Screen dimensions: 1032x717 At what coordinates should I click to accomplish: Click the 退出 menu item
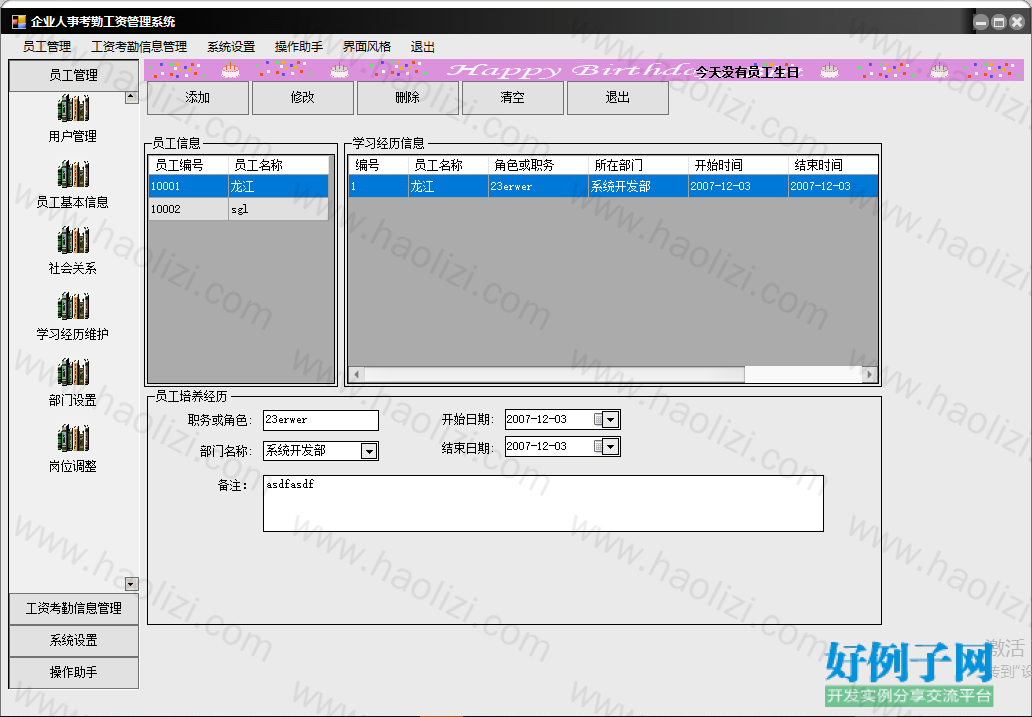click(x=423, y=47)
